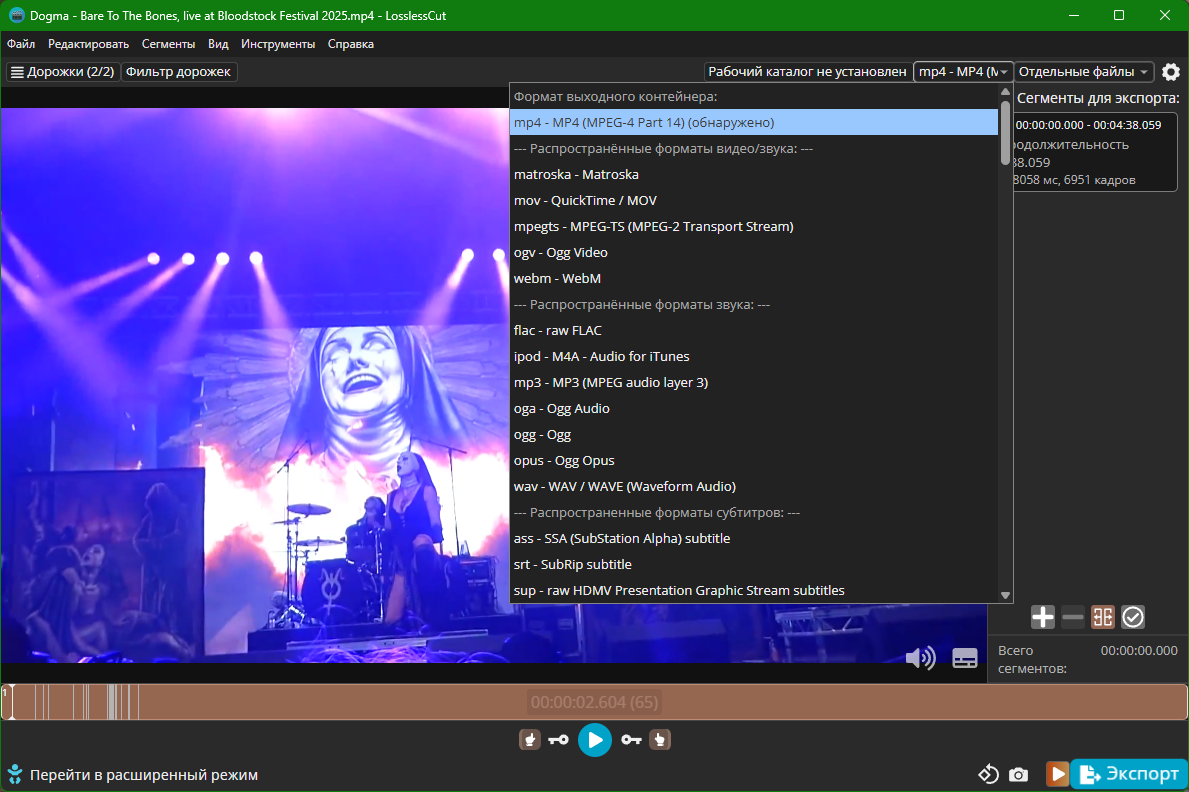Click the brown timeline bar
1189x792 pixels.
tap(594, 702)
